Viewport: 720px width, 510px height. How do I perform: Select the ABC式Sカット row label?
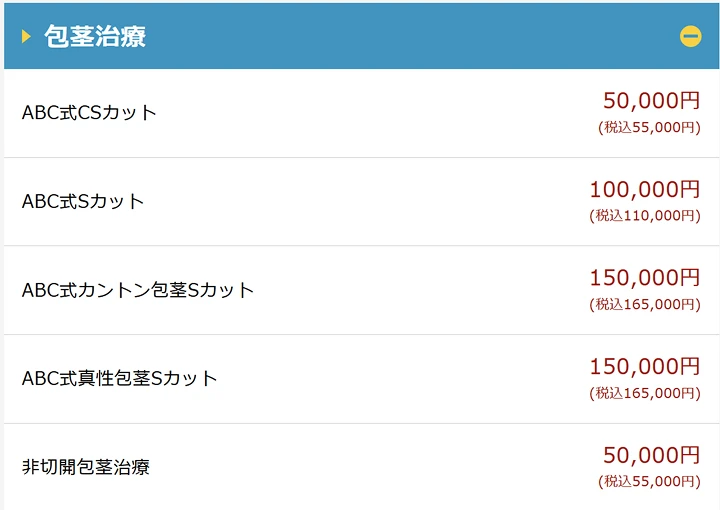point(83,201)
